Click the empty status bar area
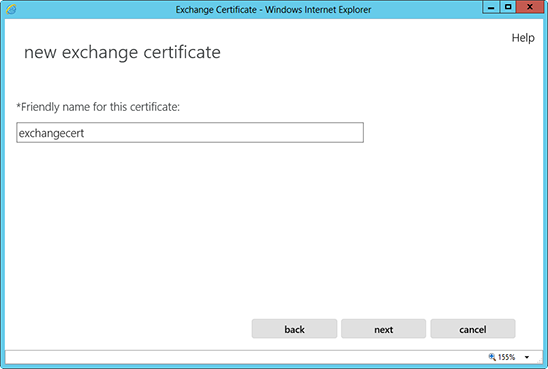 tap(245, 357)
